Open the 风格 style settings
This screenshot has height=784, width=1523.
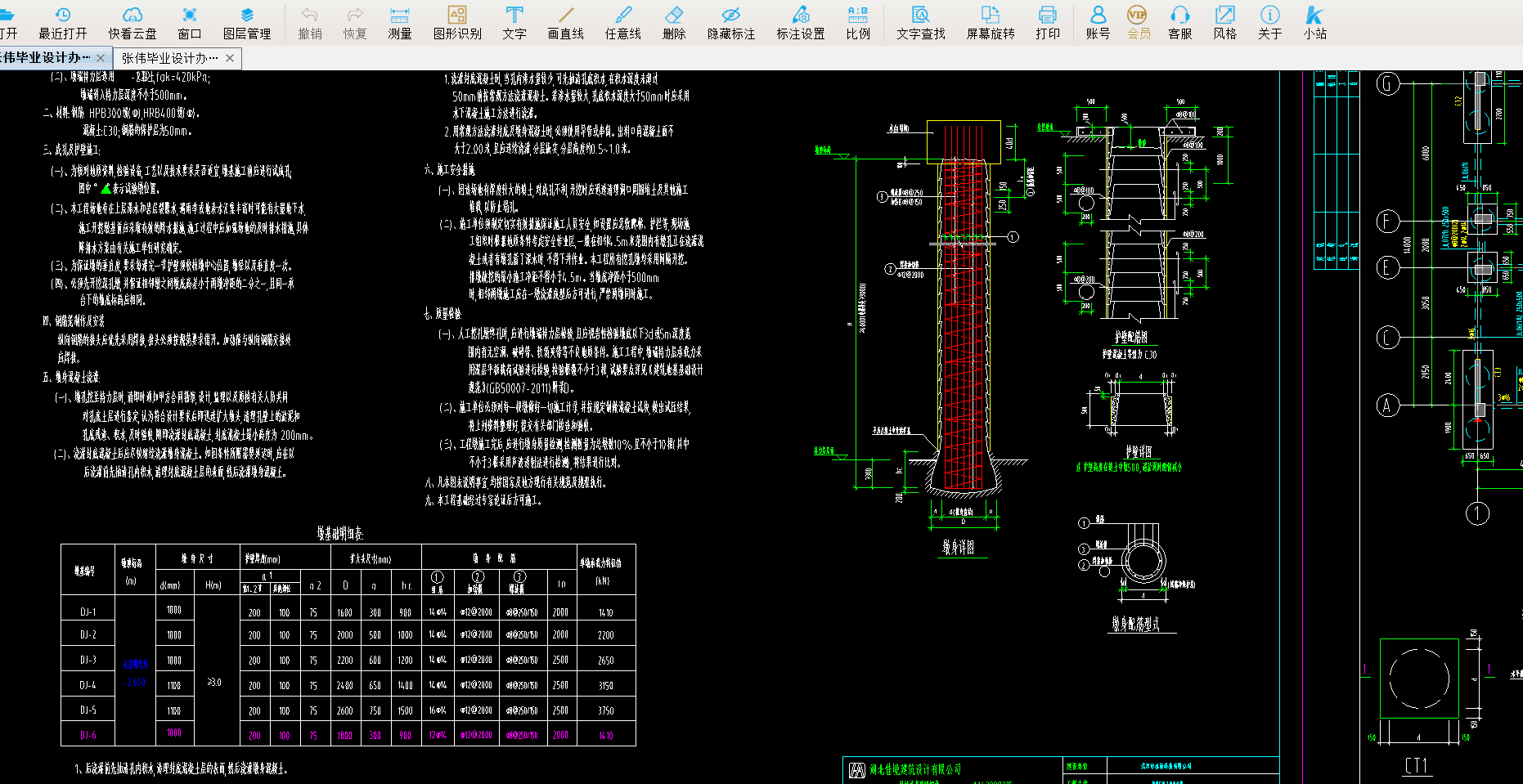coord(1225,23)
